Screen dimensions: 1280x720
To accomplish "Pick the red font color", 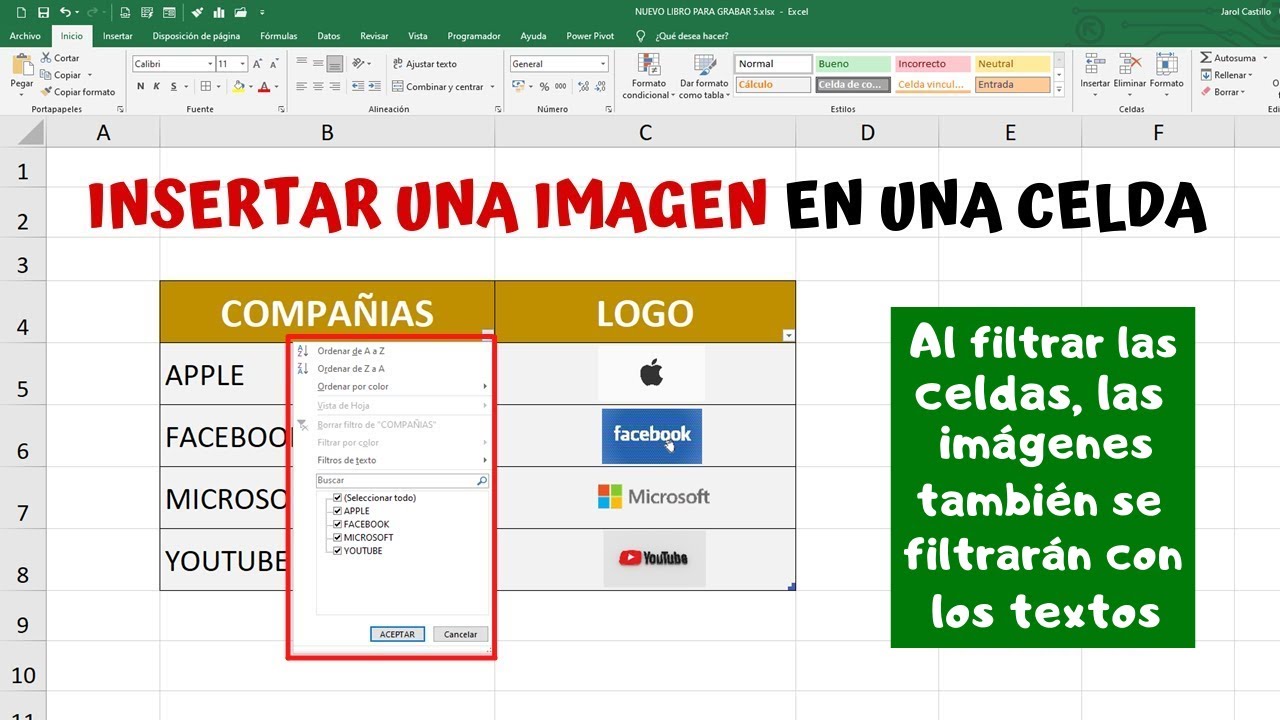I will coord(263,87).
